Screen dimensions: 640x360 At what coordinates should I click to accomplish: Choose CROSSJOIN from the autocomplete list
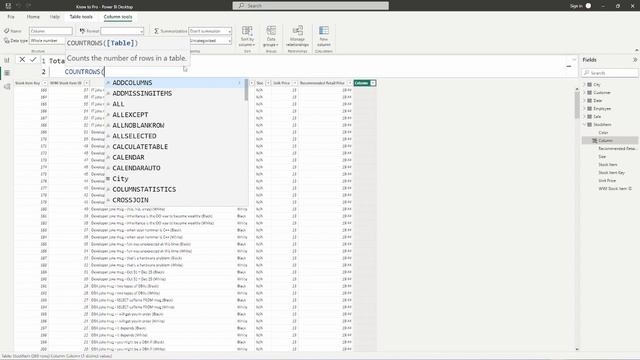pos(176,200)
